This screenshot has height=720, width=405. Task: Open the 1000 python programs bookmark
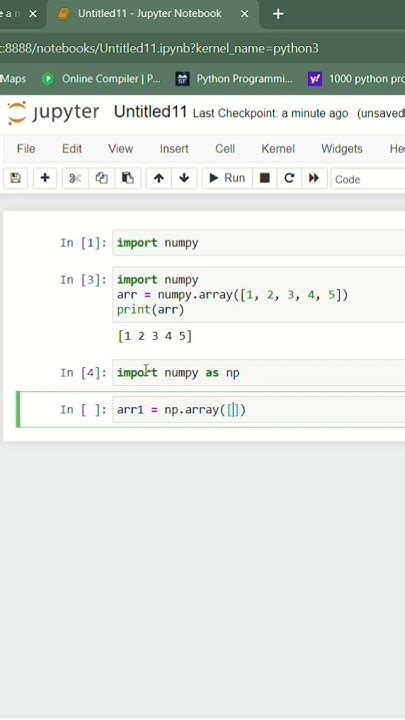[355, 79]
